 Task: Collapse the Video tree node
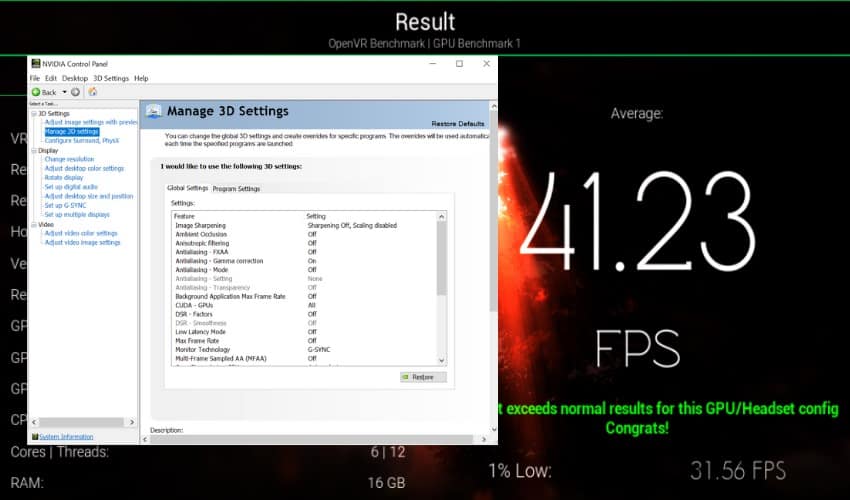pyautogui.click(x=34, y=224)
